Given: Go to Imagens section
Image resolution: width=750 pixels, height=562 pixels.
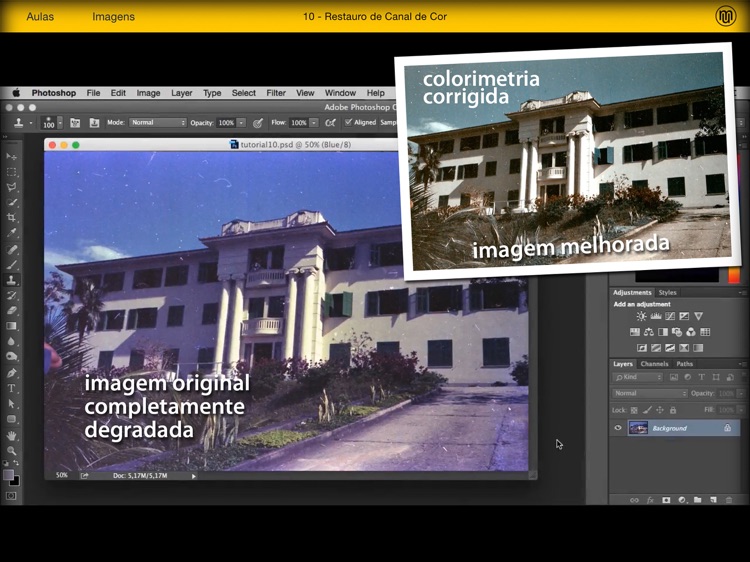Looking at the screenshot, I should tap(113, 17).
